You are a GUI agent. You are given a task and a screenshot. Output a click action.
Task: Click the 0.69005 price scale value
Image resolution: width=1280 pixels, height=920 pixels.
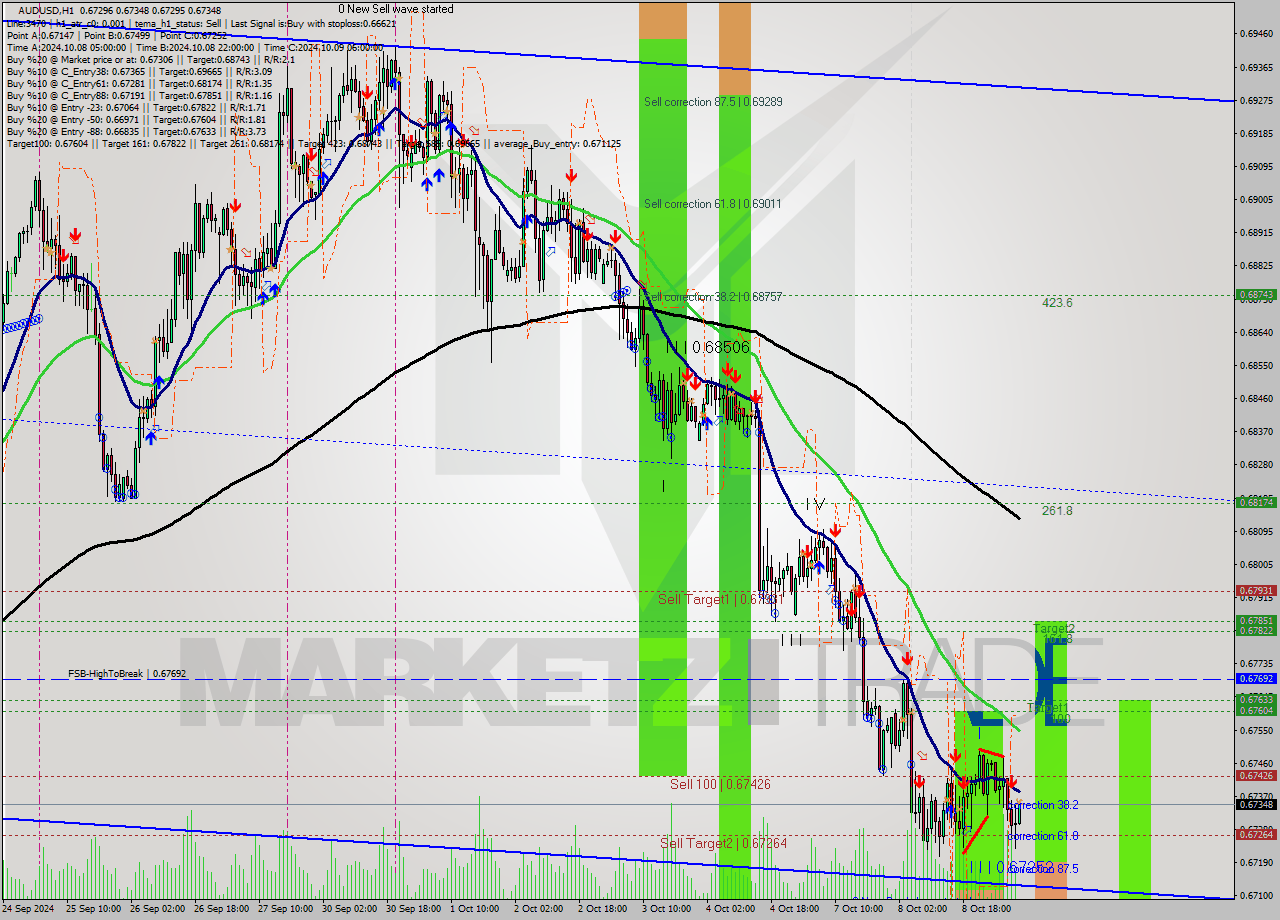tap(1257, 199)
